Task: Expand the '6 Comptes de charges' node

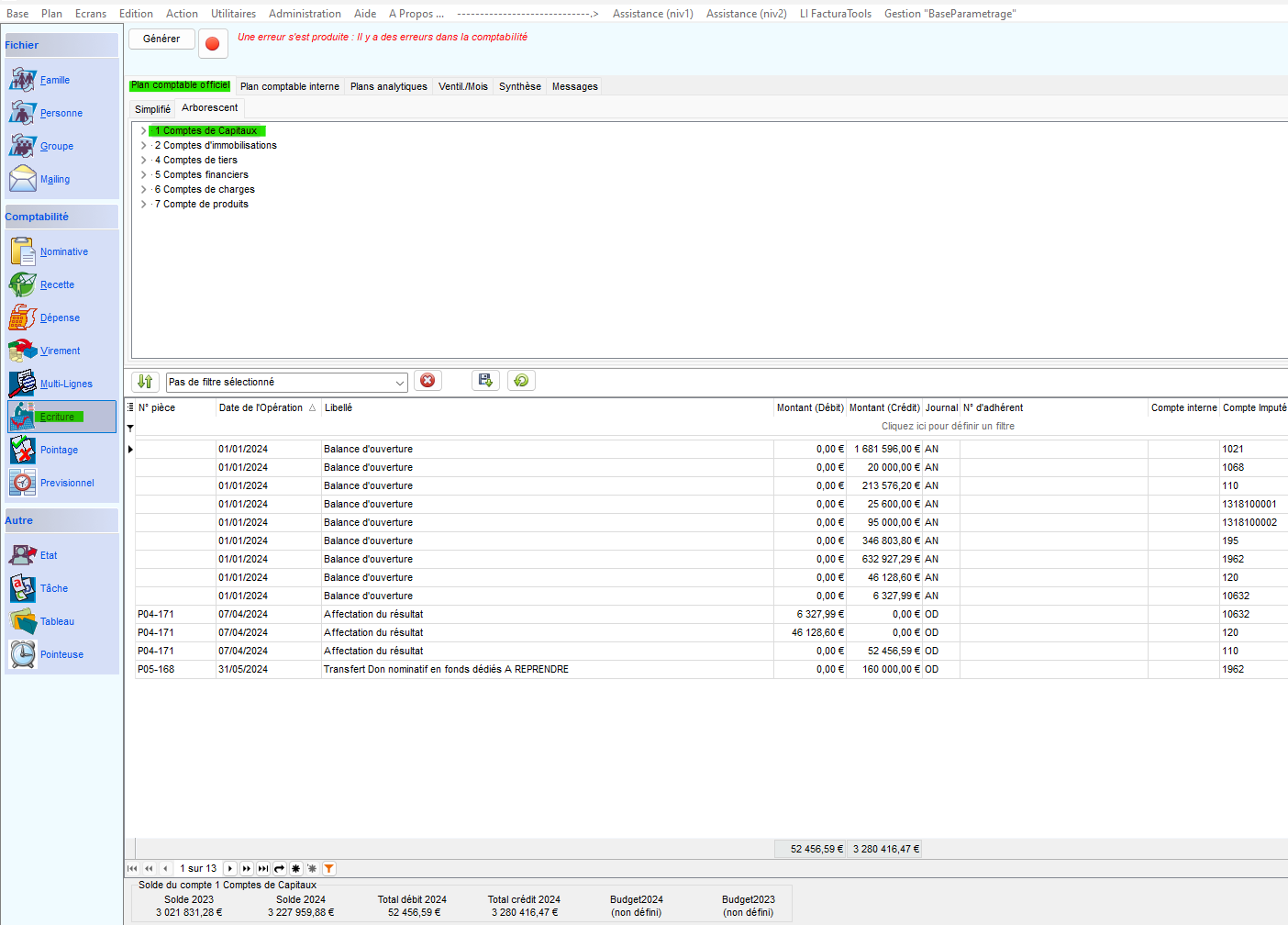Action: [x=144, y=189]
